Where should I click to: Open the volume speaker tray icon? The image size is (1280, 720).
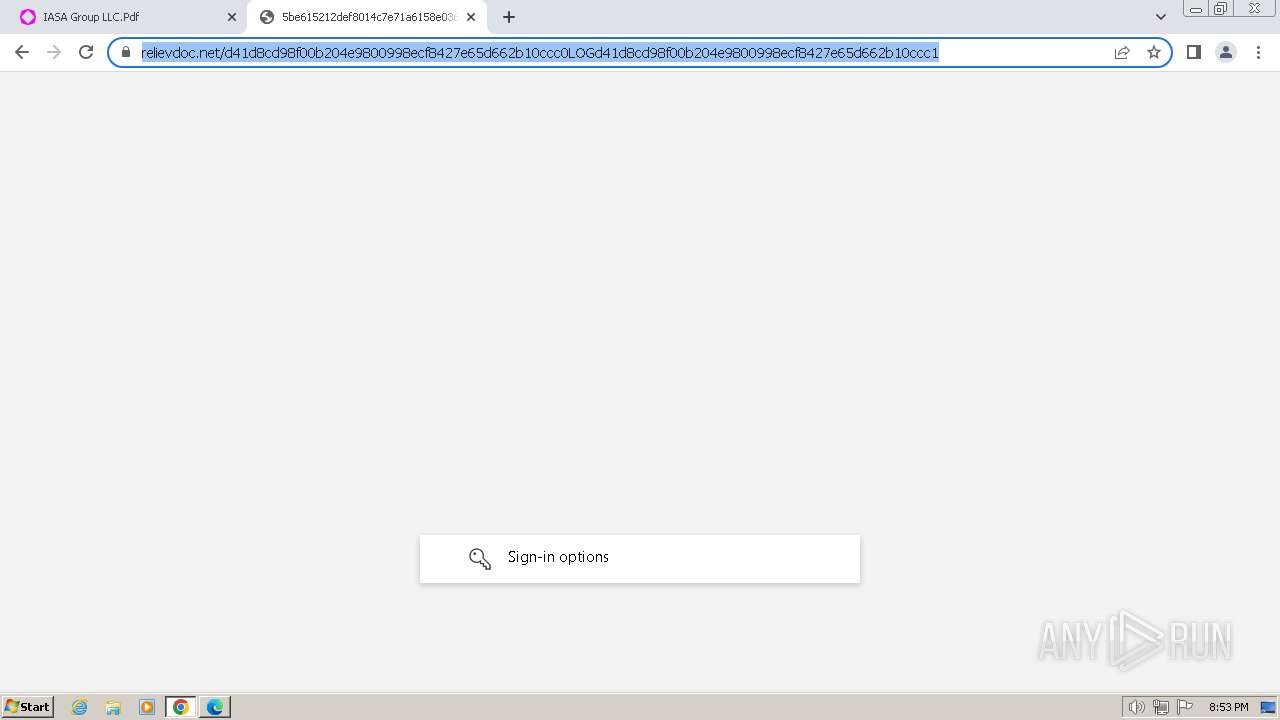(x=1136, y=707)
